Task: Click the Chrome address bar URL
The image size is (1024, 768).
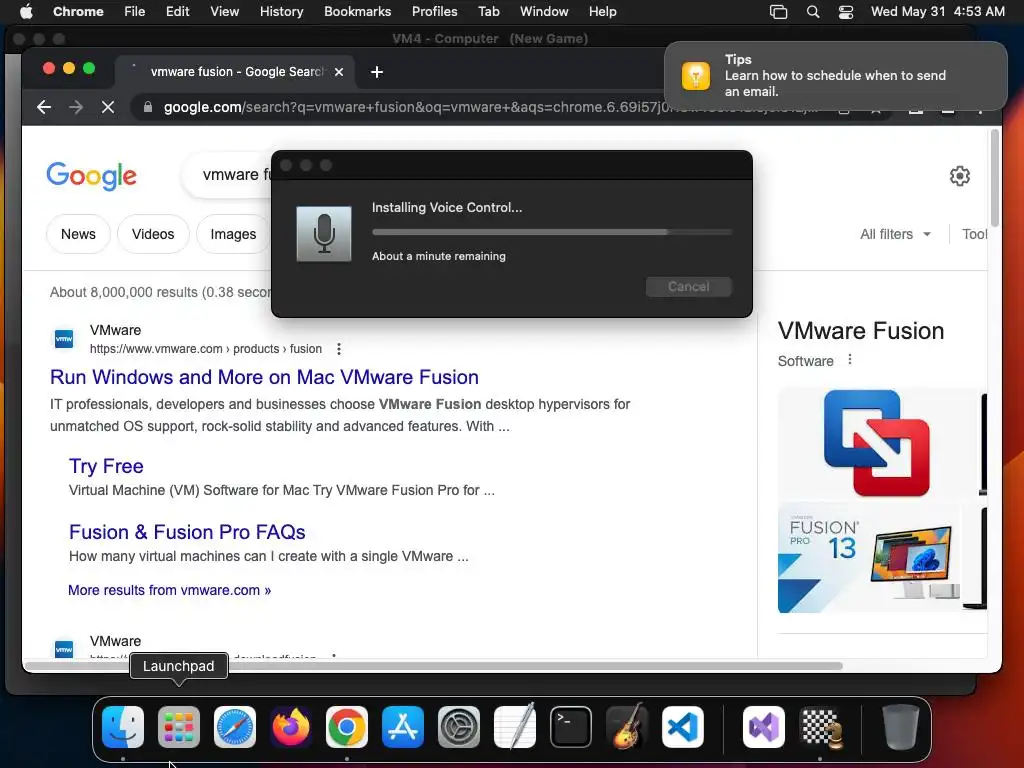Action: [490, 107]
